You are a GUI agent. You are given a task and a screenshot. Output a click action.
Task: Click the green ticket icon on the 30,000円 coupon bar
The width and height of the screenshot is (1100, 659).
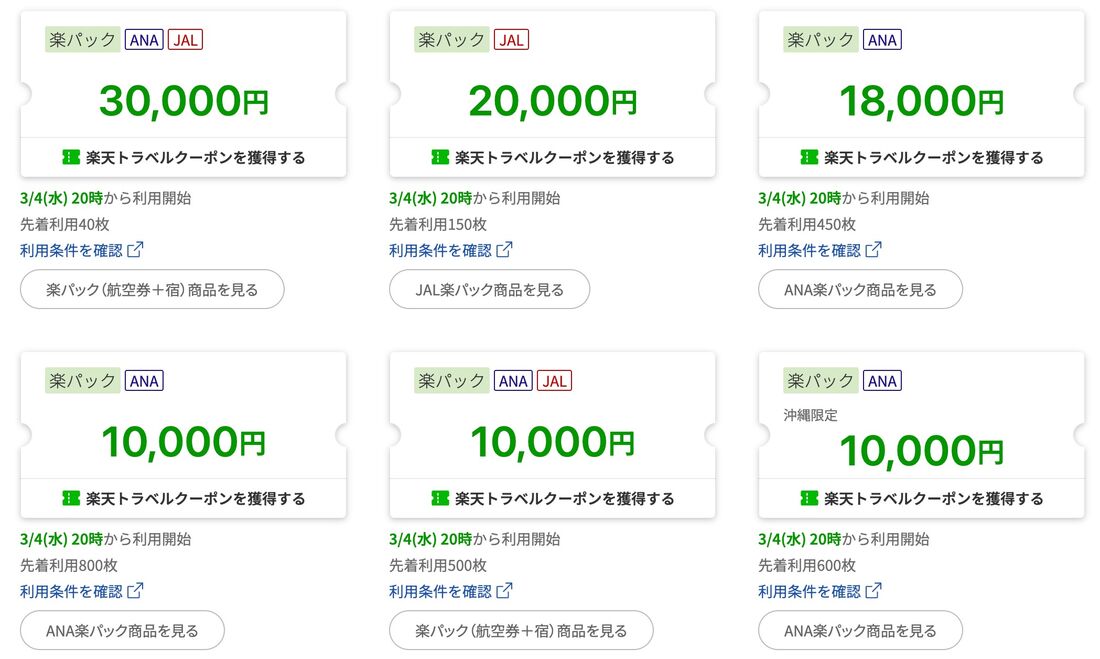click(x=70, y=156)
